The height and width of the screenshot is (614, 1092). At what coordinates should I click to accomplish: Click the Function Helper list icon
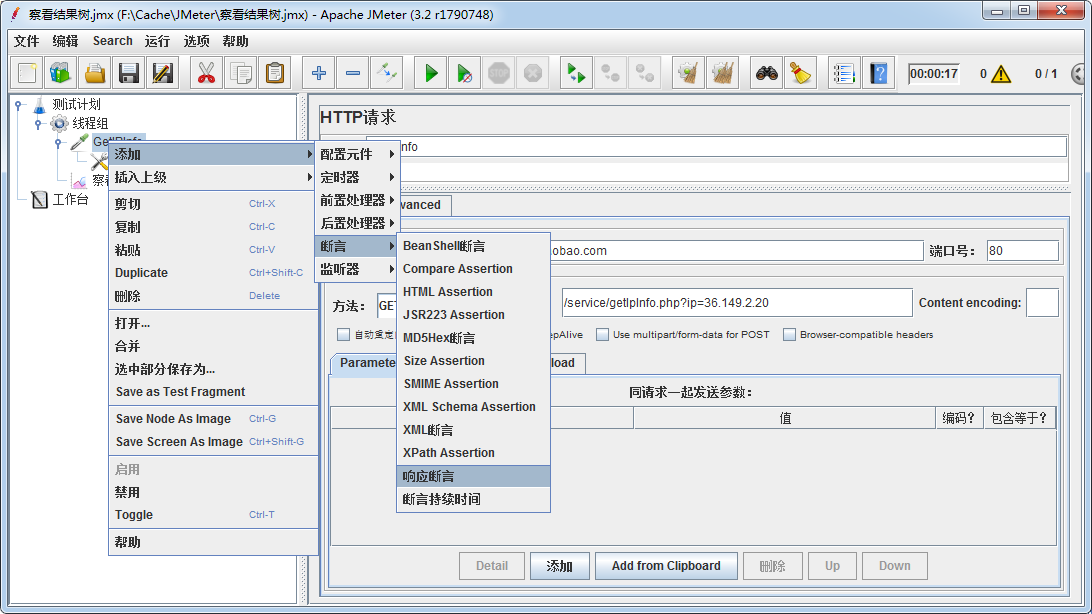[x=843, y=73]
